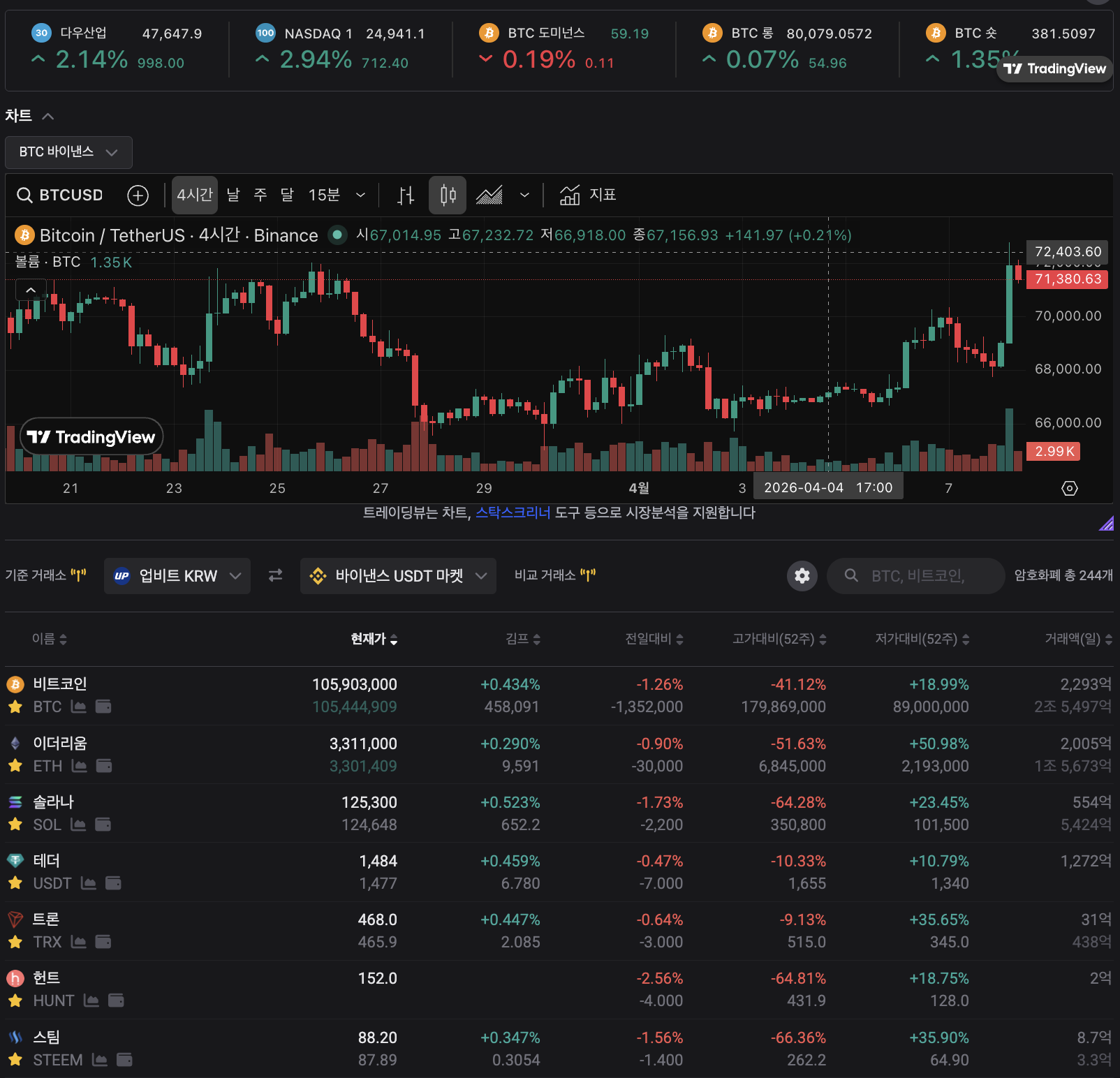Viewport: 1120px width, 1078px height.
Task: Open the chart icon in the BTC row
Action: [79, 707]
